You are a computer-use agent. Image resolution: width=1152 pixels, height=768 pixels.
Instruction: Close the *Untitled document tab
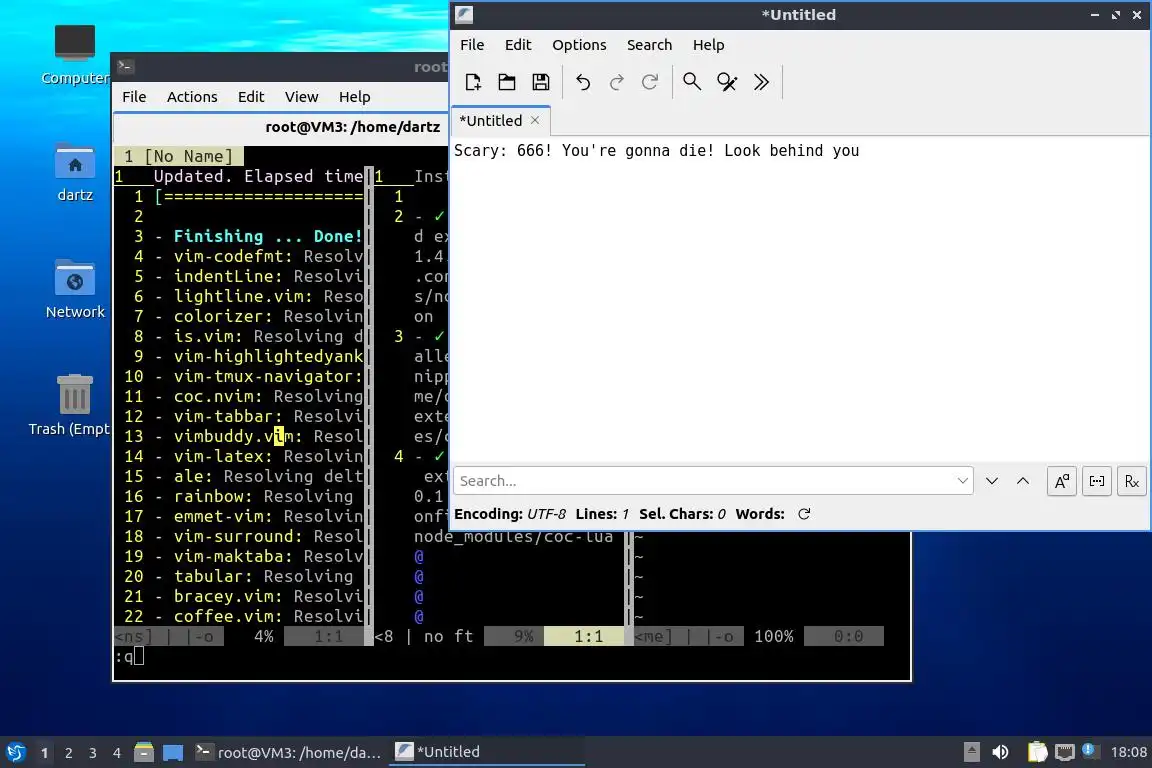535,120
